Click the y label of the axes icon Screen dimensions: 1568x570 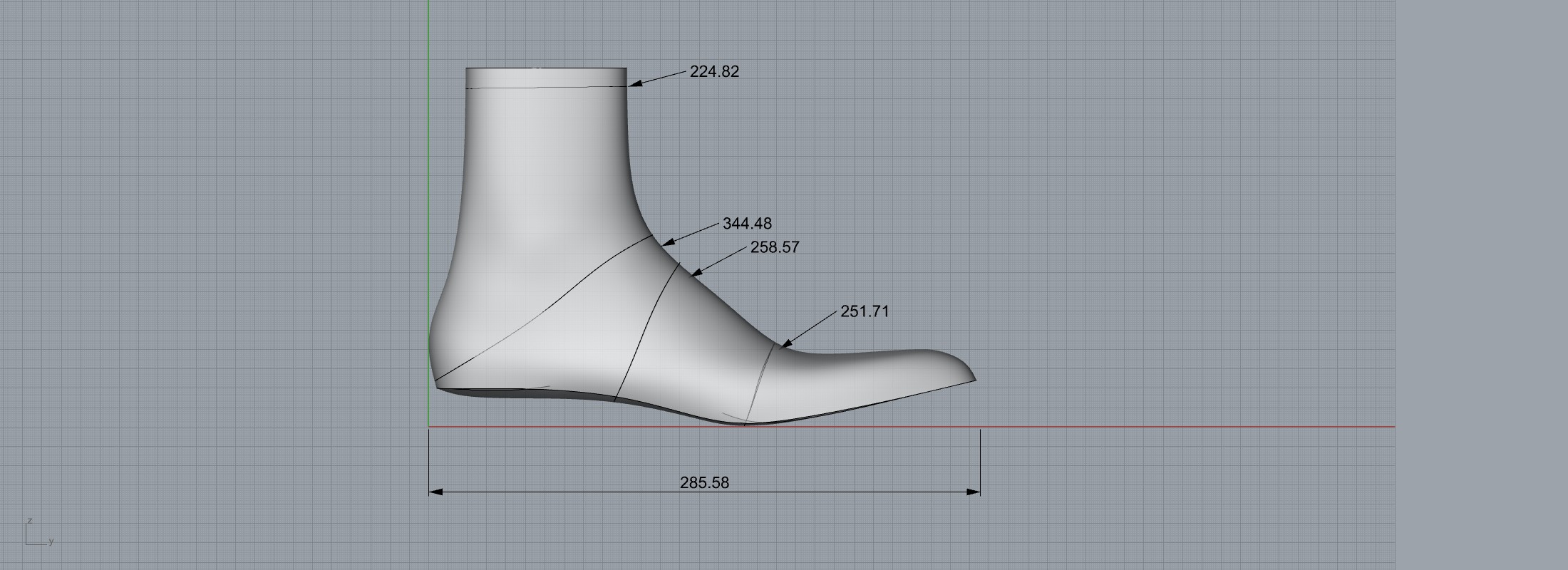click(x=51, y=541)
